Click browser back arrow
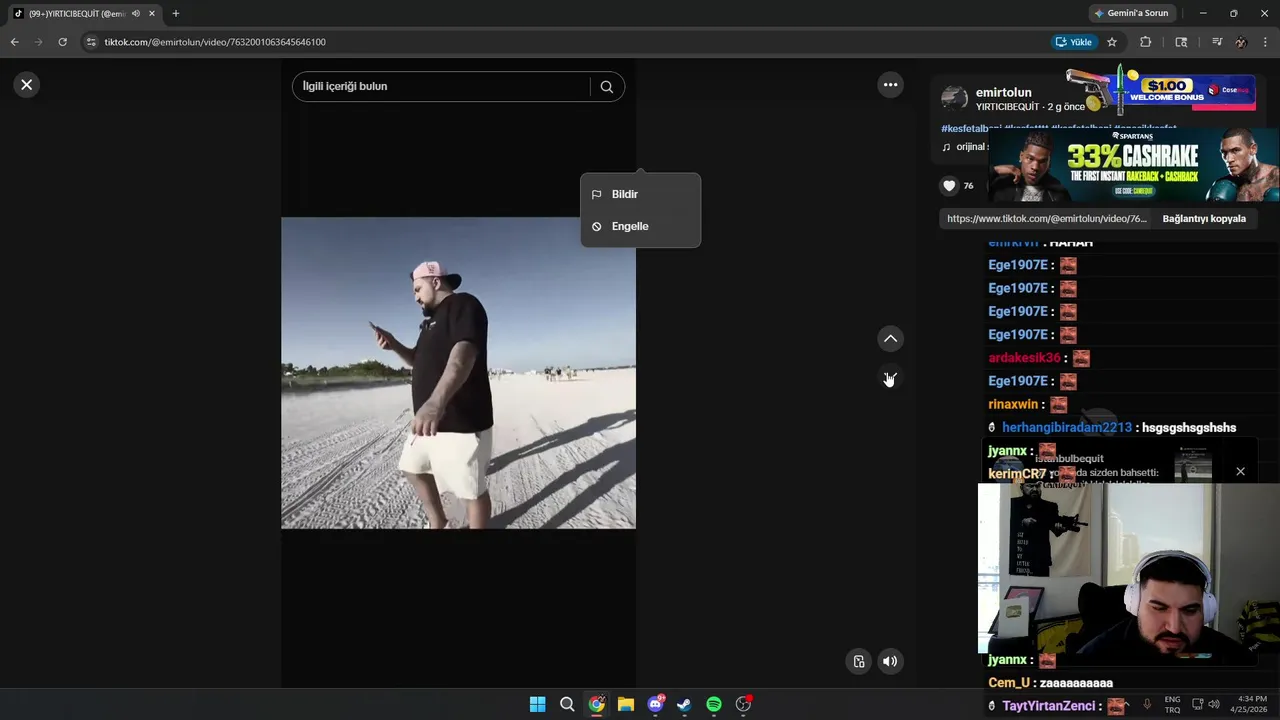This screenshot has width=1280, height=720. (14, 42)
